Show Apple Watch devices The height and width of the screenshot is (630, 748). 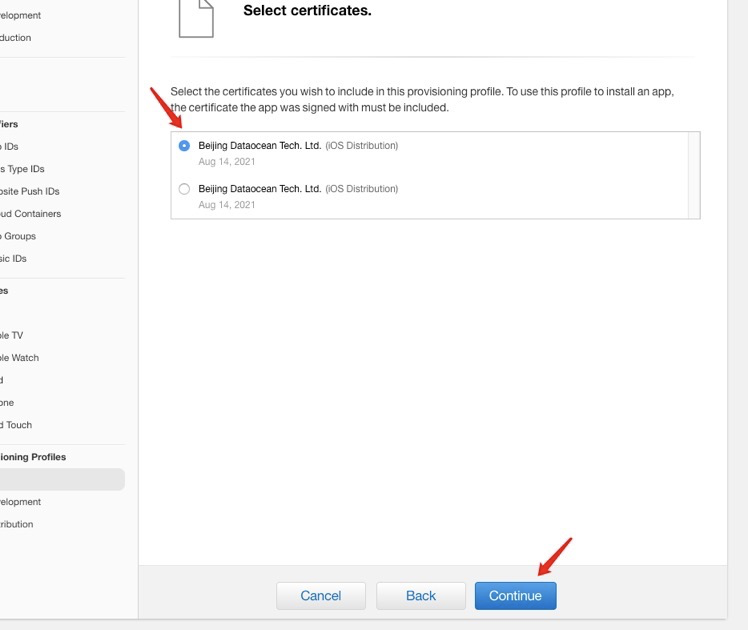pos(20,358)
